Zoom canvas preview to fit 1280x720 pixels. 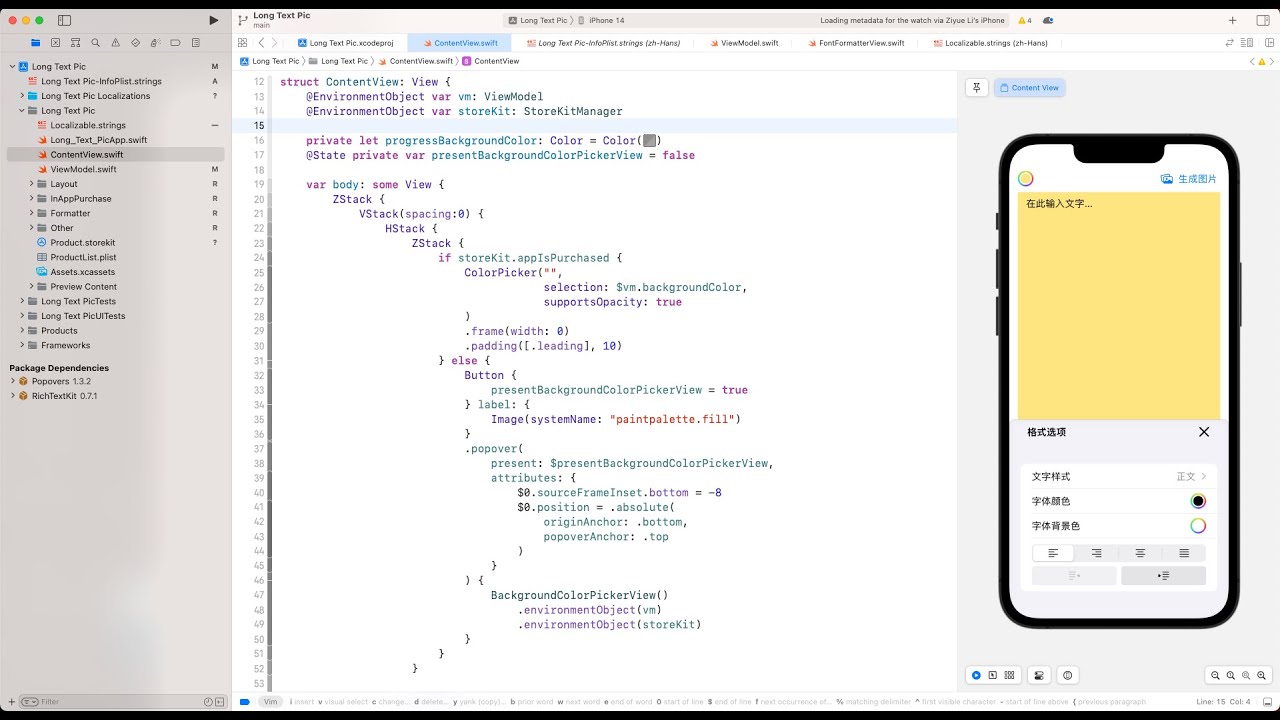[1247, 676]
